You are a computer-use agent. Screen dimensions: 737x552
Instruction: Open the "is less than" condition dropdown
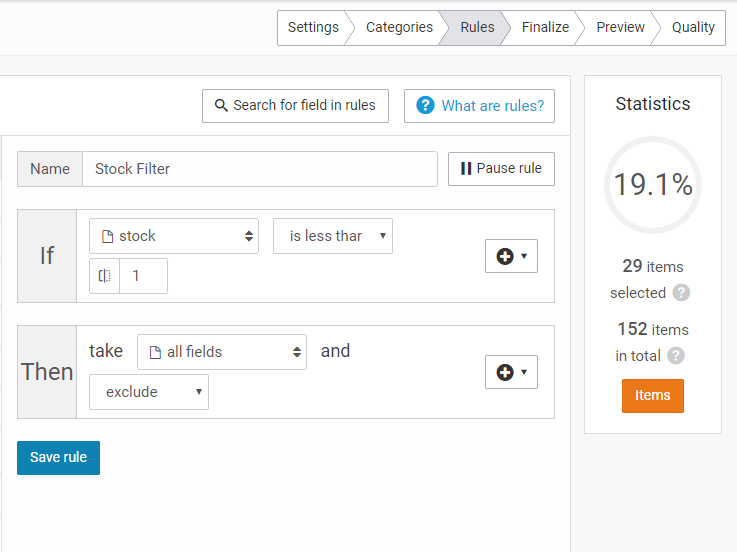(x=333, y=236)
